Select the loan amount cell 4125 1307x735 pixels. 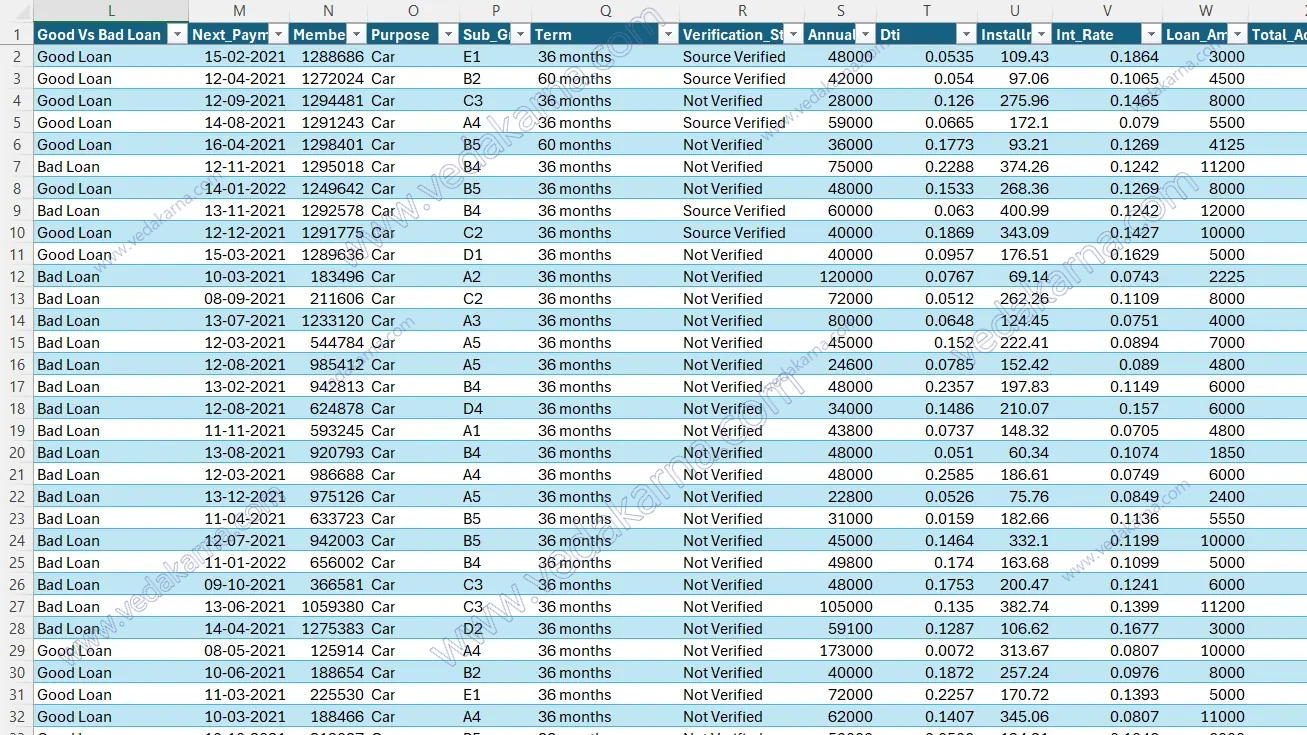[1206, 144]
